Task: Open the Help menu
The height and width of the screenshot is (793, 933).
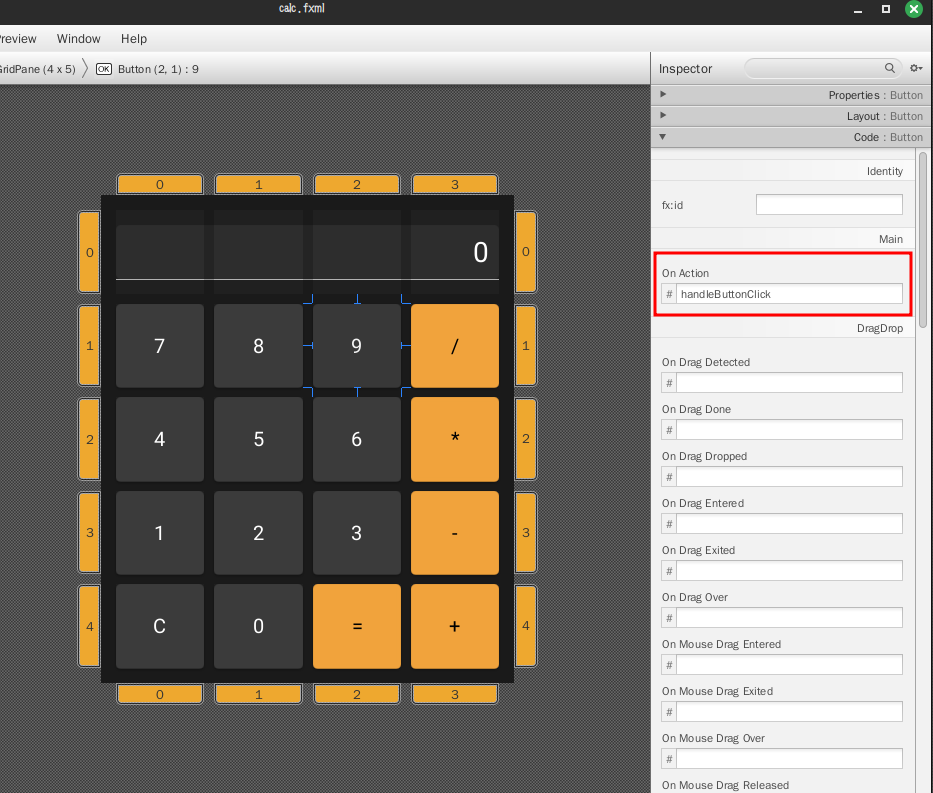Action: coord(134,39)
